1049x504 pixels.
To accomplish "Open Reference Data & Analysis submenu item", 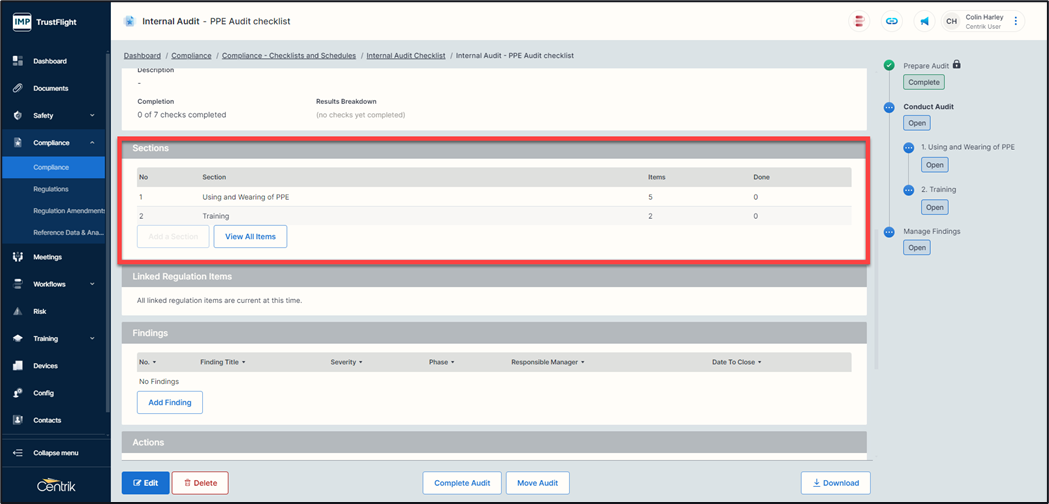I will point(68,233).
